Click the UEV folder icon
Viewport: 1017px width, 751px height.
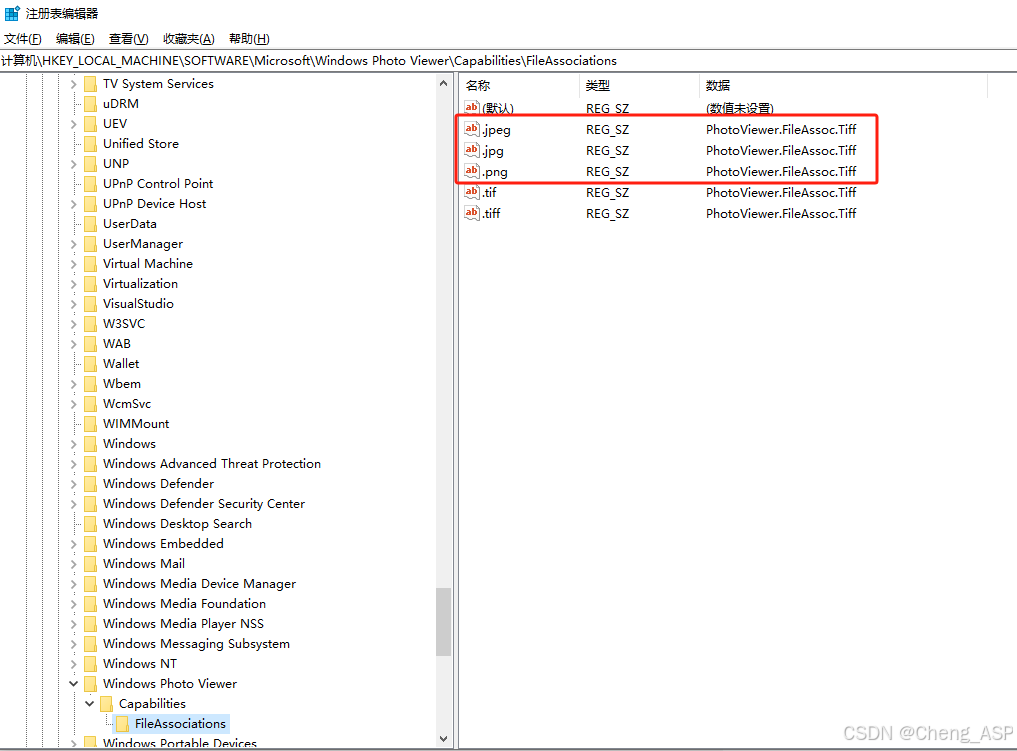coord(90,124)
